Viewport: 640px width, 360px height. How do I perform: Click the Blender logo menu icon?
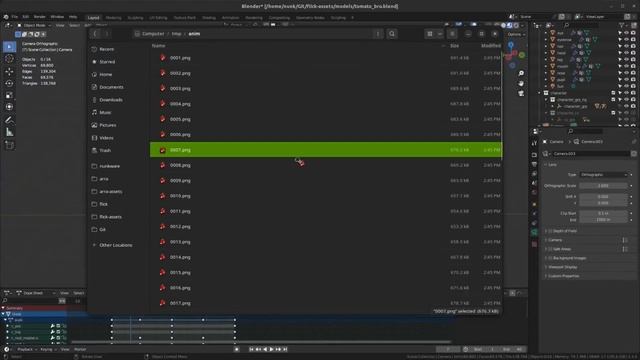(6, 17)
